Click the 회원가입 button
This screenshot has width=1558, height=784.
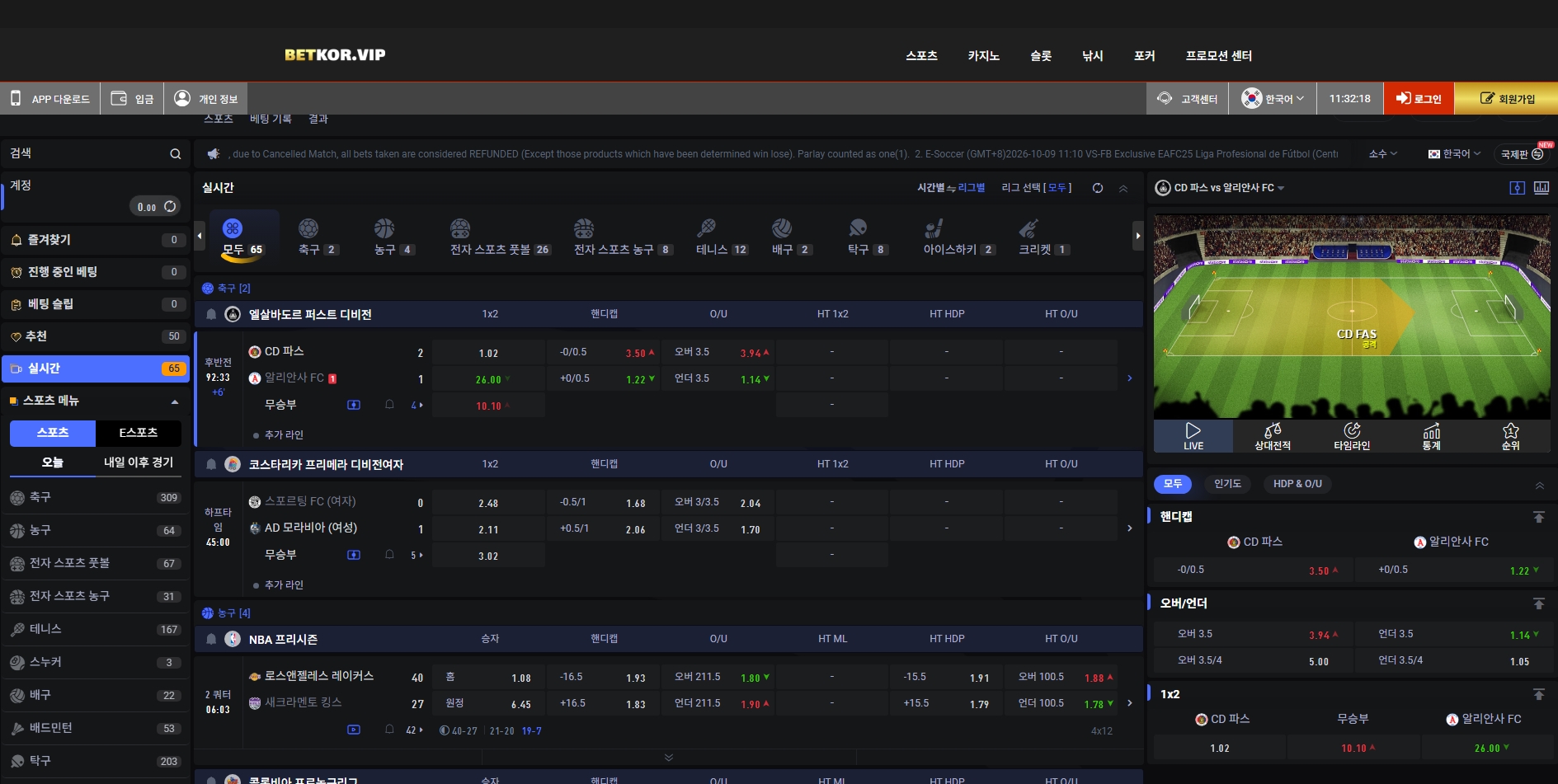coord(1506,99)
